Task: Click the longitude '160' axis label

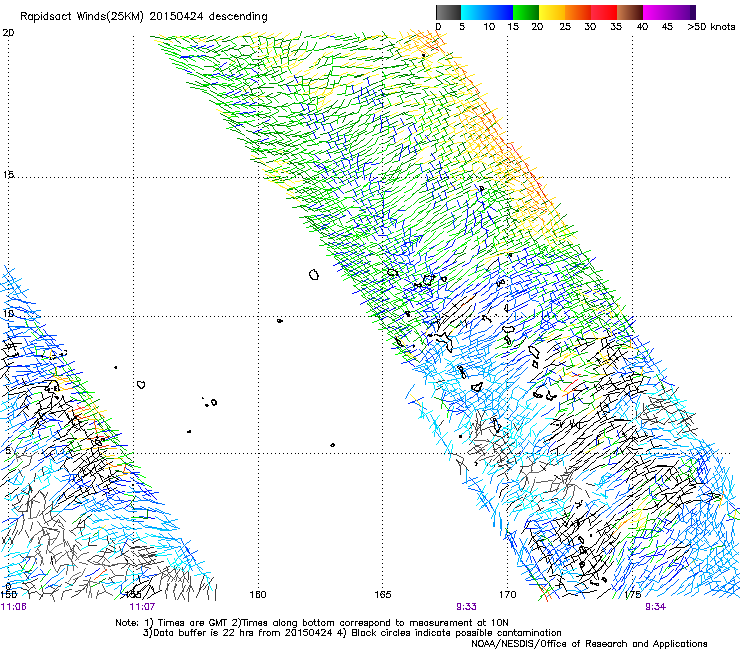Action: coord(258,594)
